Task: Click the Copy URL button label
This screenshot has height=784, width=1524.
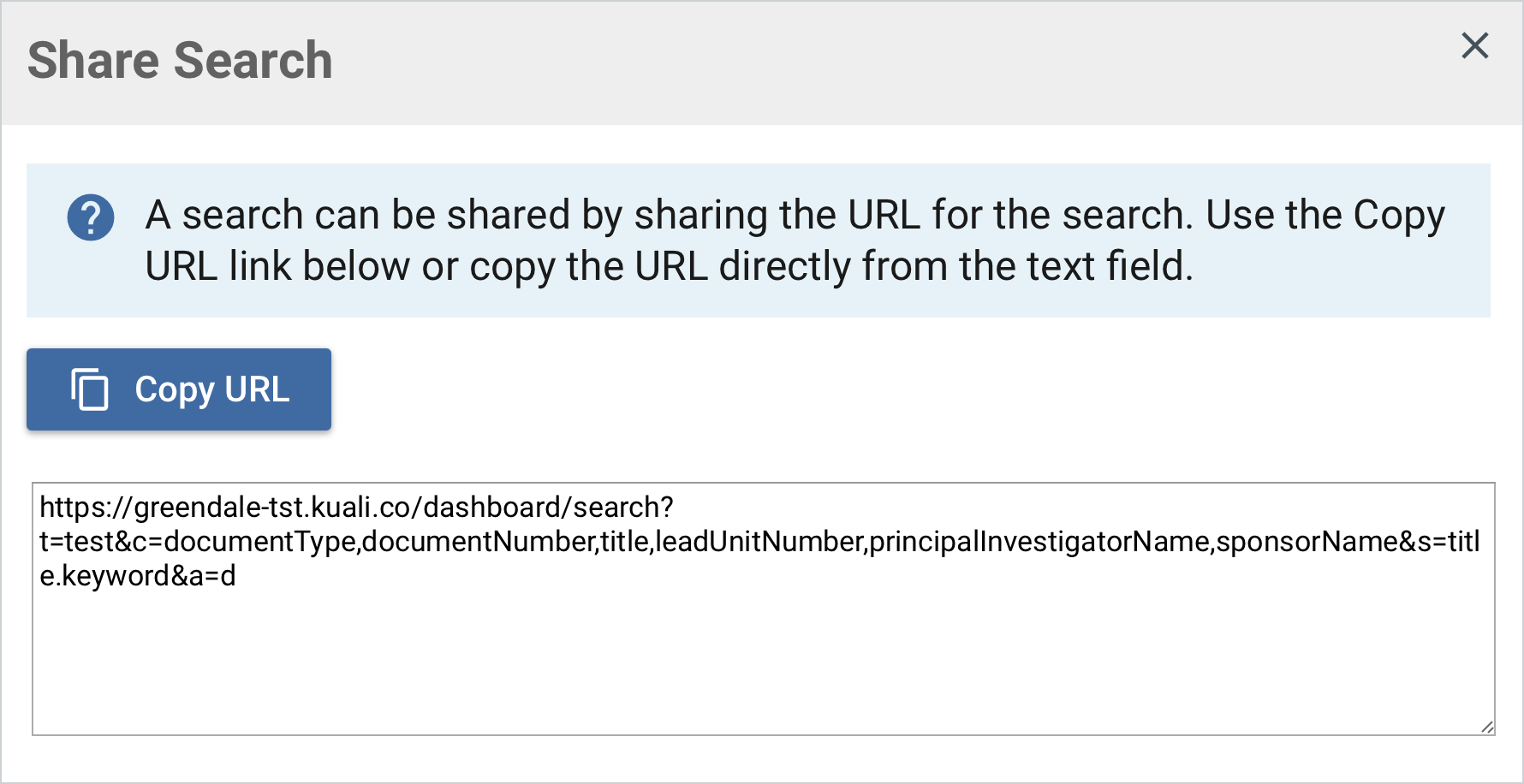Action: click(x=212, y=389)
